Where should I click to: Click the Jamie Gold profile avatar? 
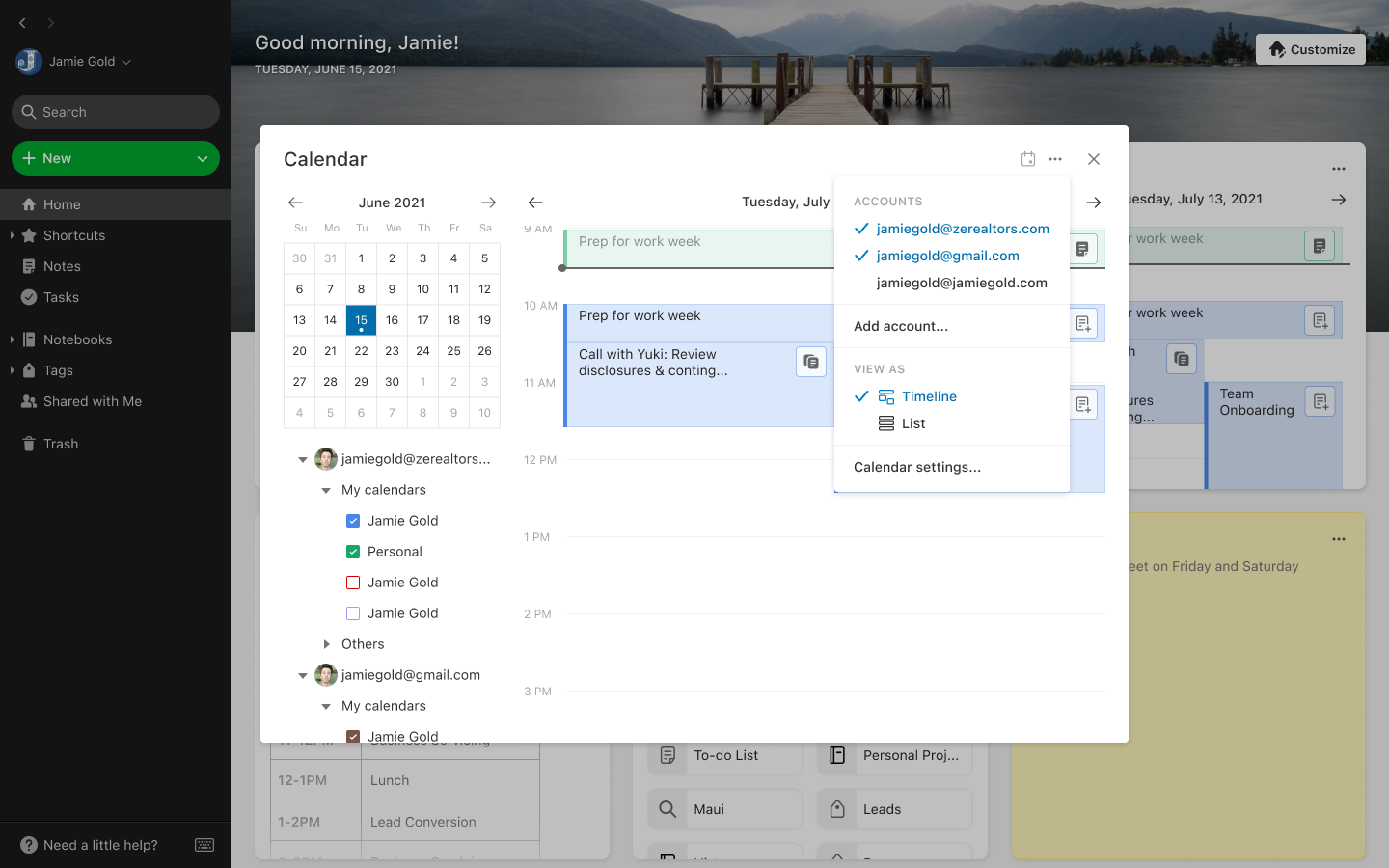(28, 62)
